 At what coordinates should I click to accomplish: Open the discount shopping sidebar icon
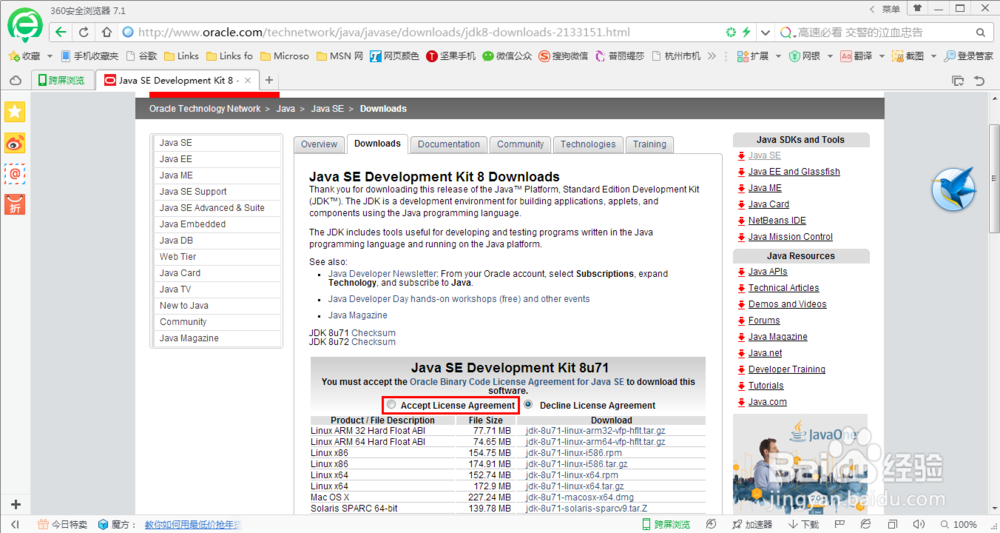15,204
